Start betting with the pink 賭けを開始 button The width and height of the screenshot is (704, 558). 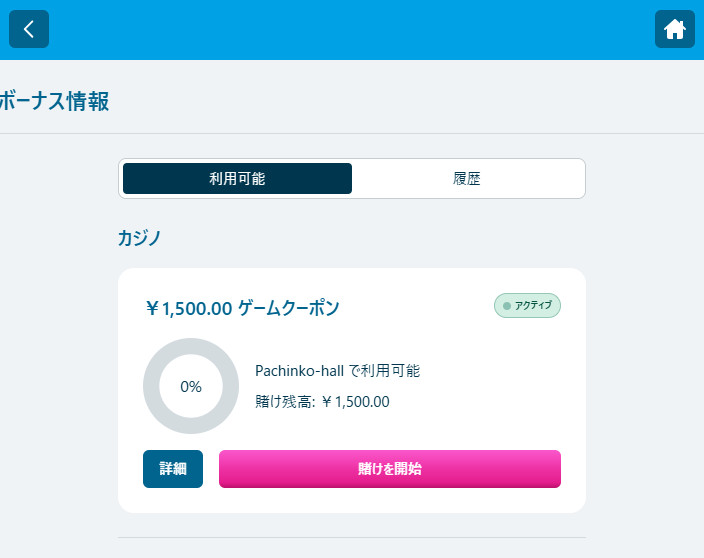(x=390, y=469)
